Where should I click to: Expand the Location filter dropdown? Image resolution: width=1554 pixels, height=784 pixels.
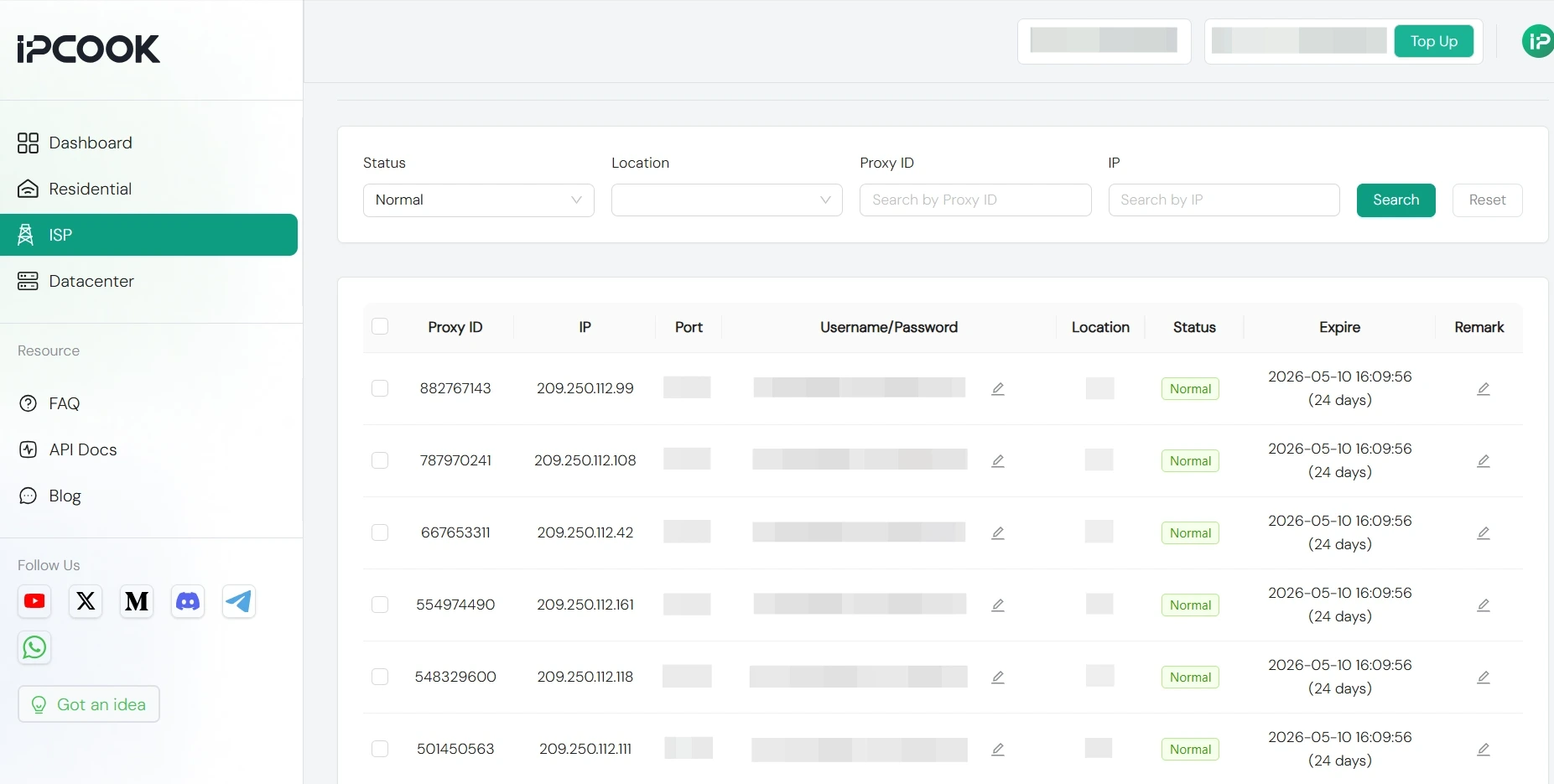[726, 200]
